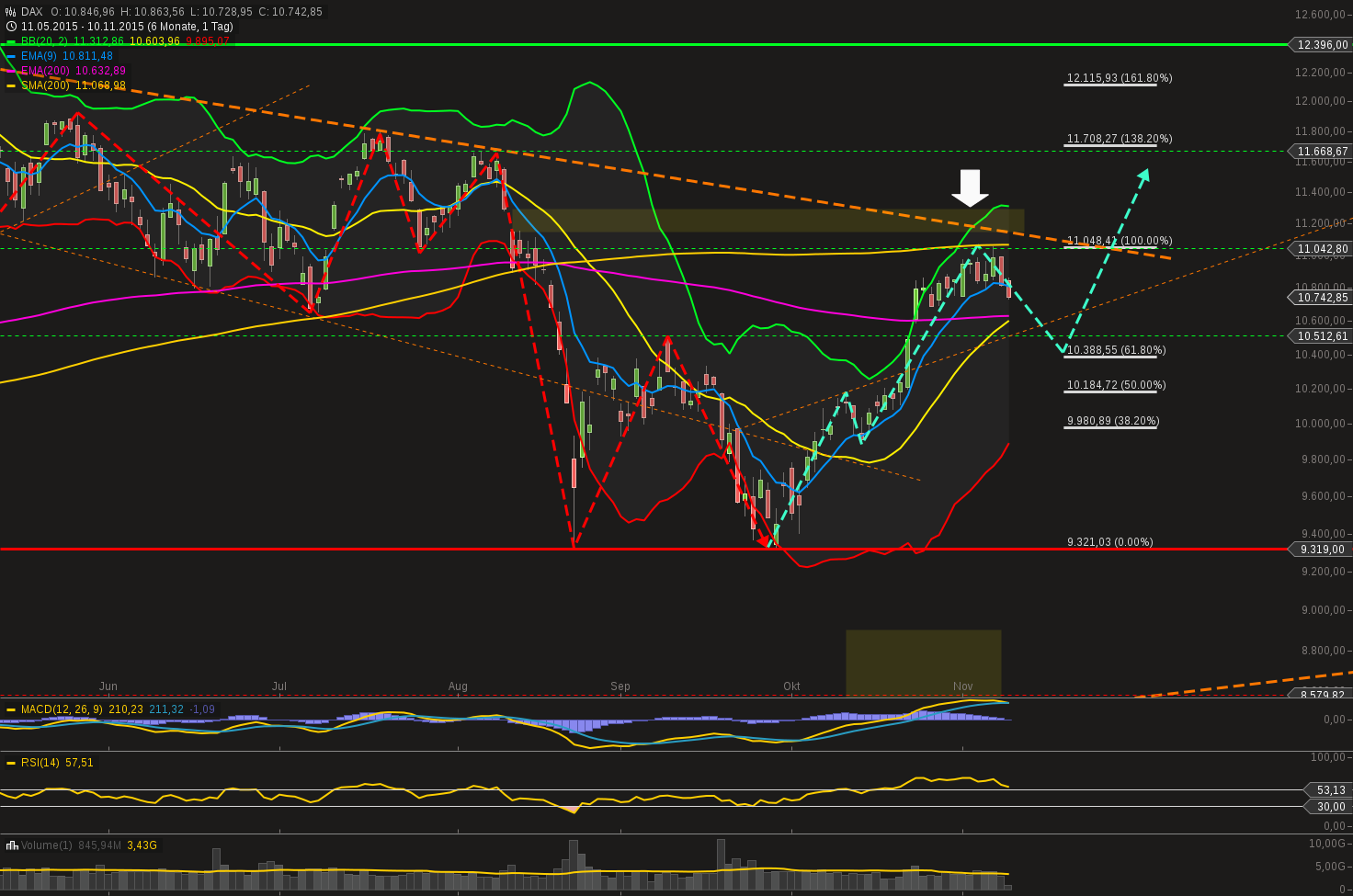Click the 12.600,00 price axis label
Image resolution: width=1353 pixels, height=896 pixels.
1320,15
